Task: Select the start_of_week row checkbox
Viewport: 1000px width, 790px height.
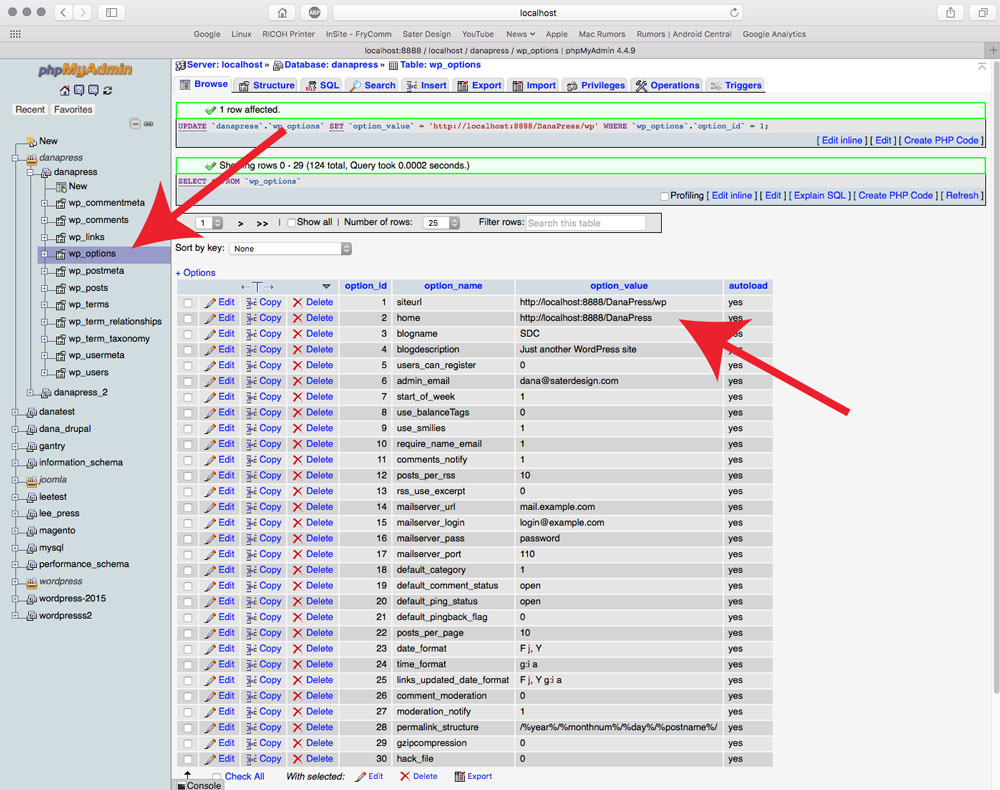Action: 188,397
